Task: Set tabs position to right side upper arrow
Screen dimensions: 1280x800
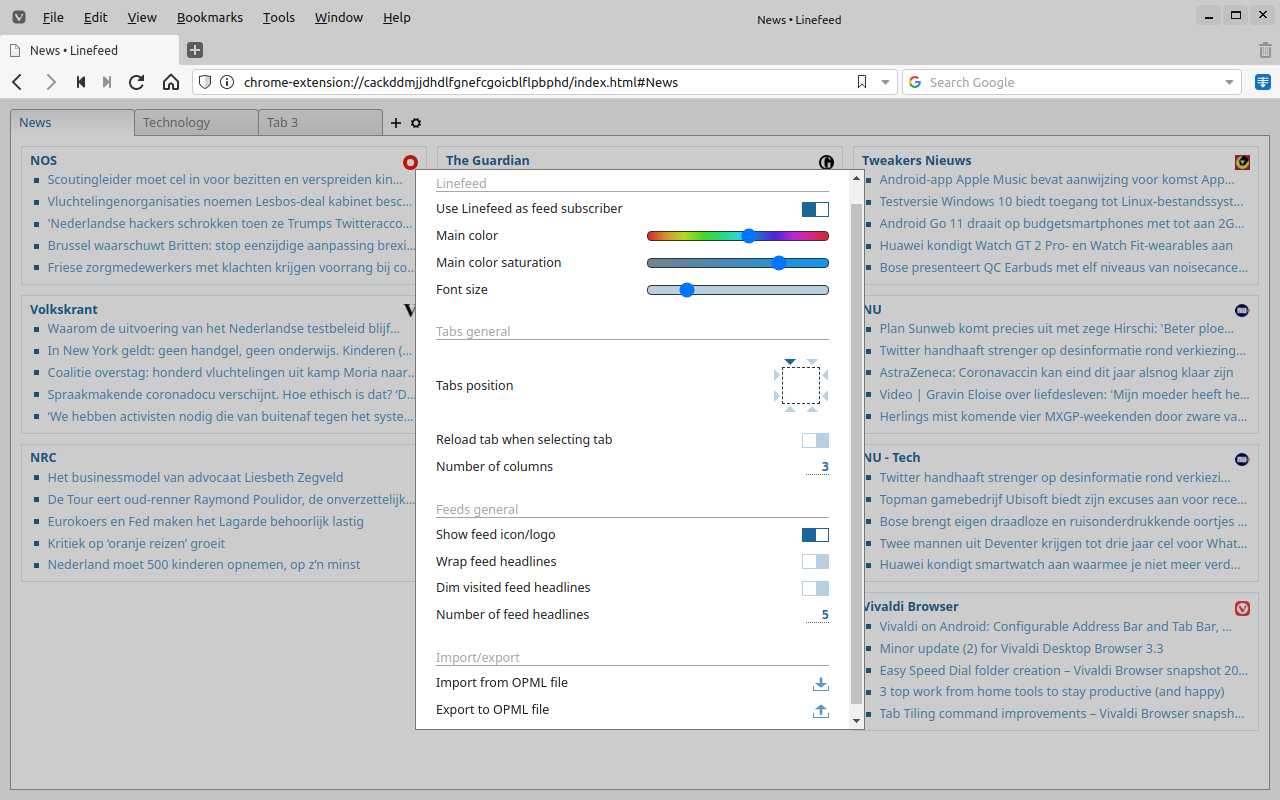Action: coord(824,374)
